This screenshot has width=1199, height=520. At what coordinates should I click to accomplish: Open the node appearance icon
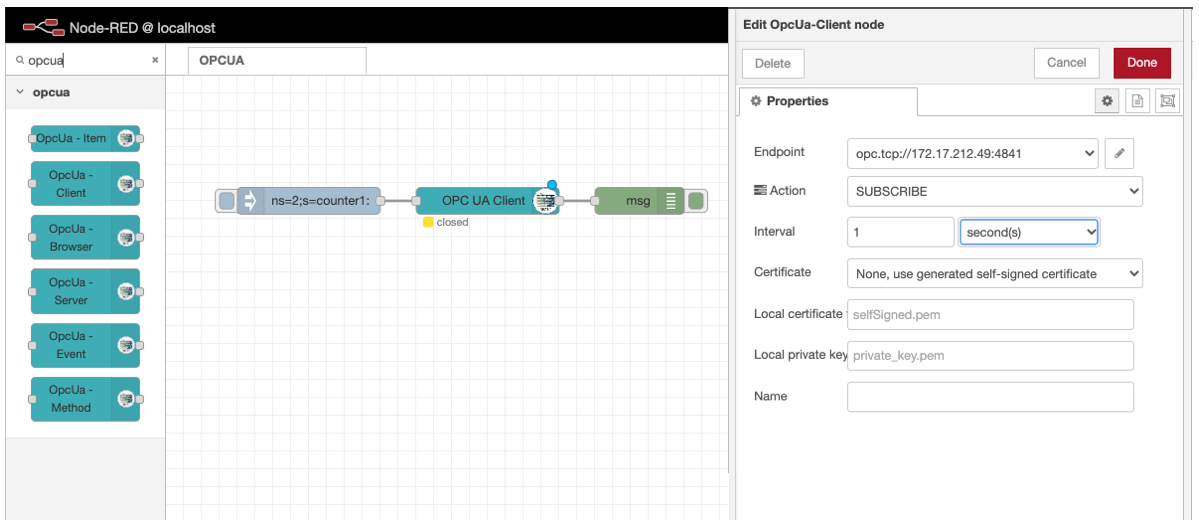coord(1167,101)
